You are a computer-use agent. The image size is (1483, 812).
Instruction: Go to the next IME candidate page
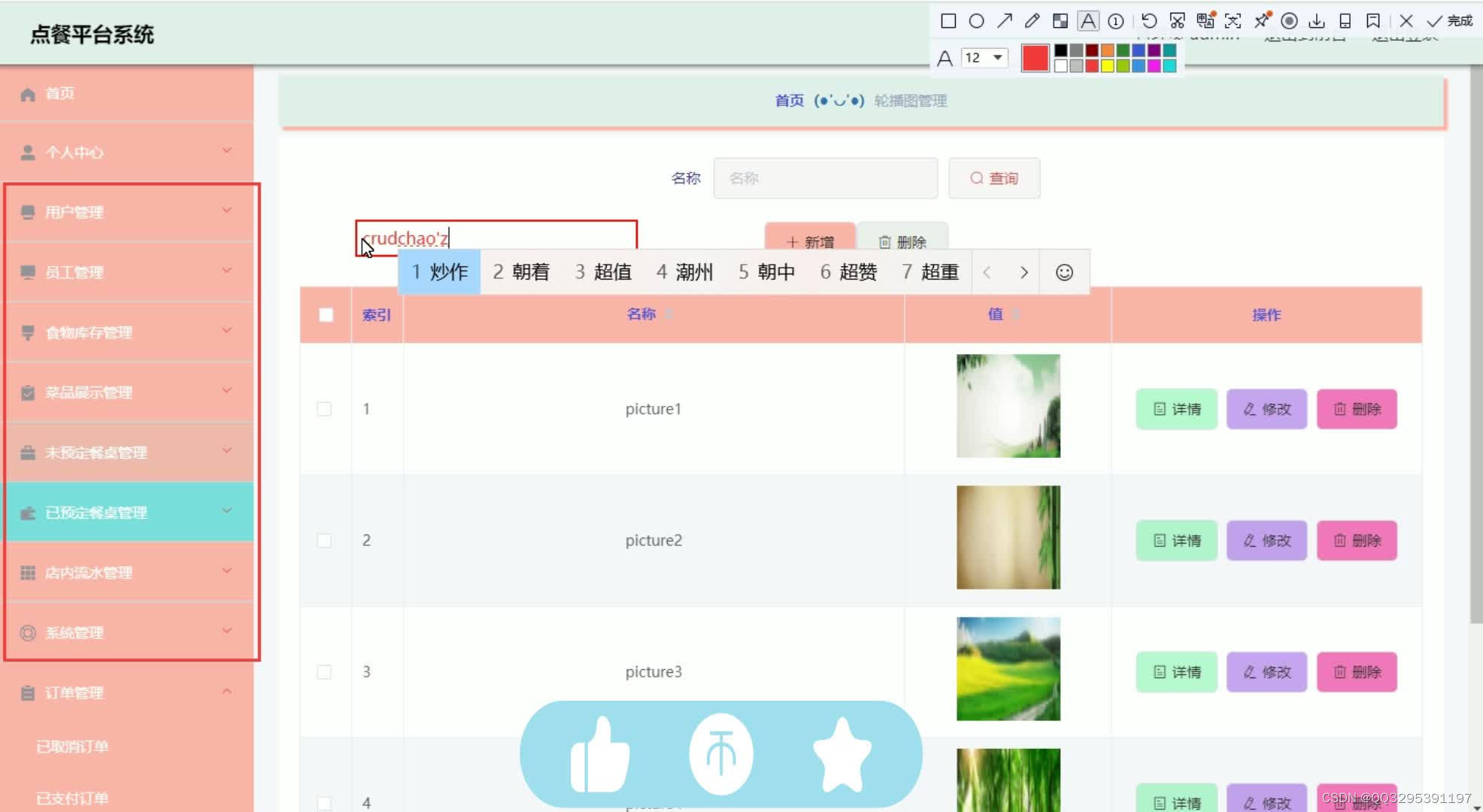click(x=1024, y=272)
